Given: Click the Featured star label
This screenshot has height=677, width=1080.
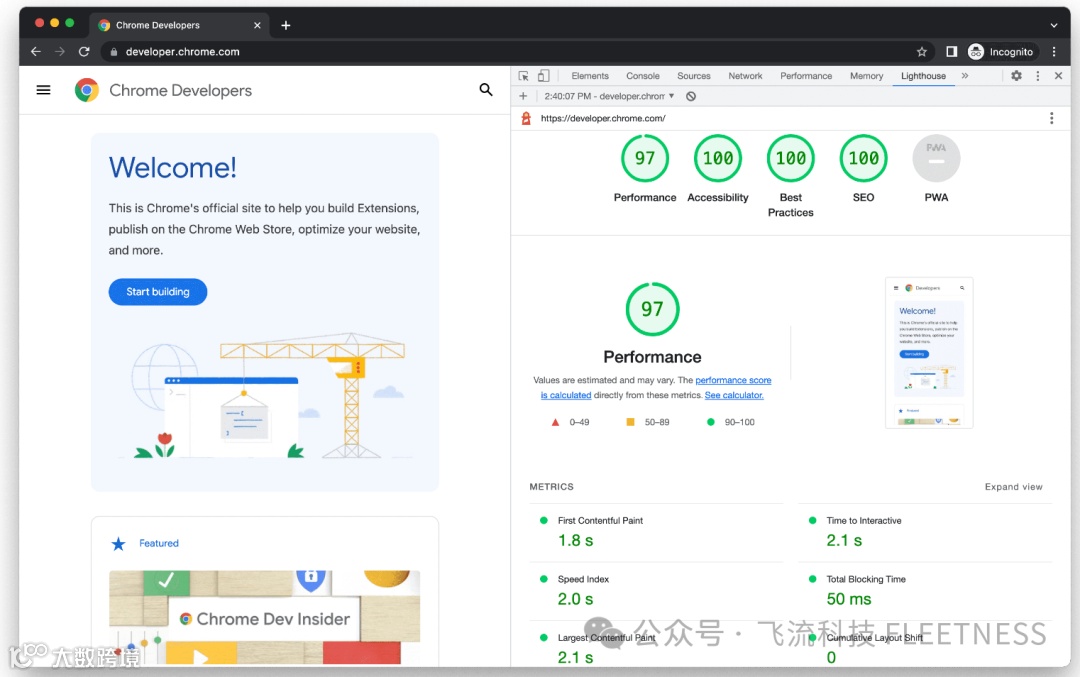Looking at the screenshot, I should tap(145, 543).
